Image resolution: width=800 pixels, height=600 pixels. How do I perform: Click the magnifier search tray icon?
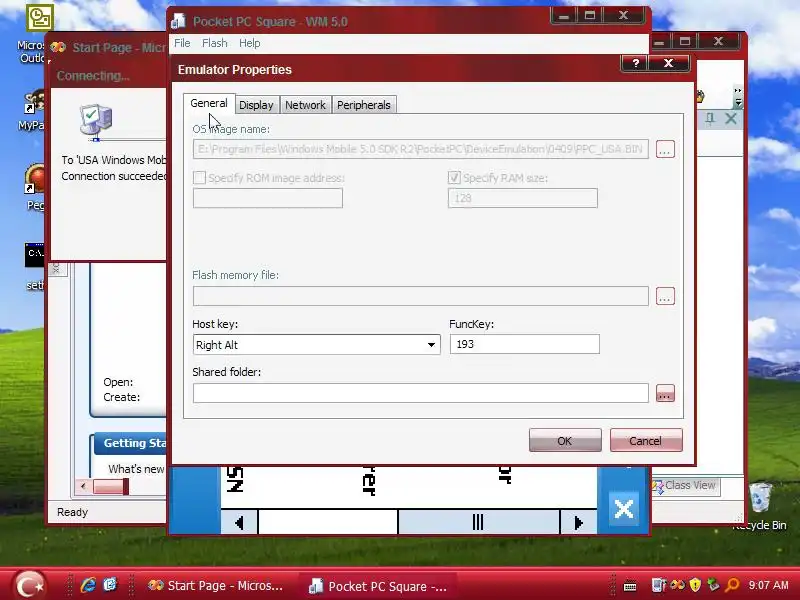pos(732,585)
